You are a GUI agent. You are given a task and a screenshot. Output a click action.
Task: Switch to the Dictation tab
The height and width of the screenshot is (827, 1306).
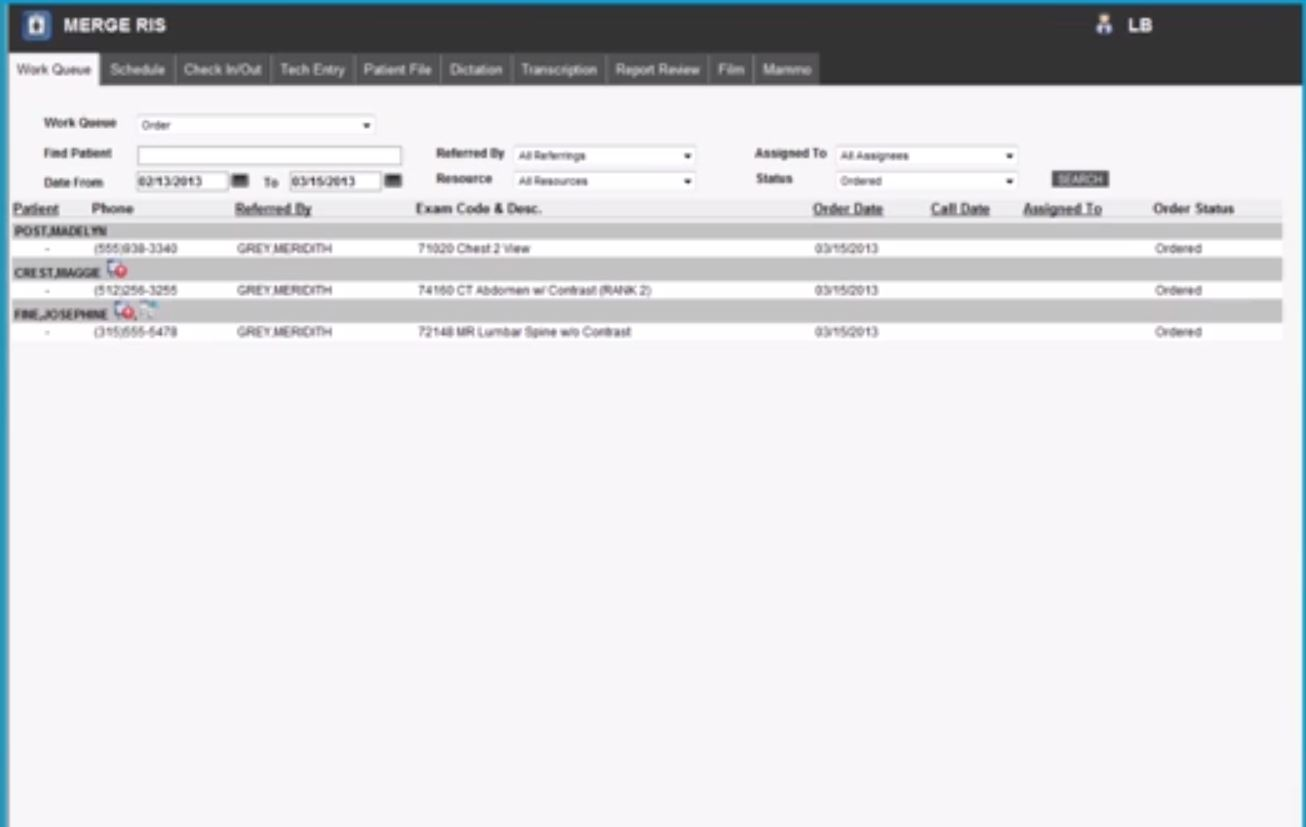[x=476, y=70]
